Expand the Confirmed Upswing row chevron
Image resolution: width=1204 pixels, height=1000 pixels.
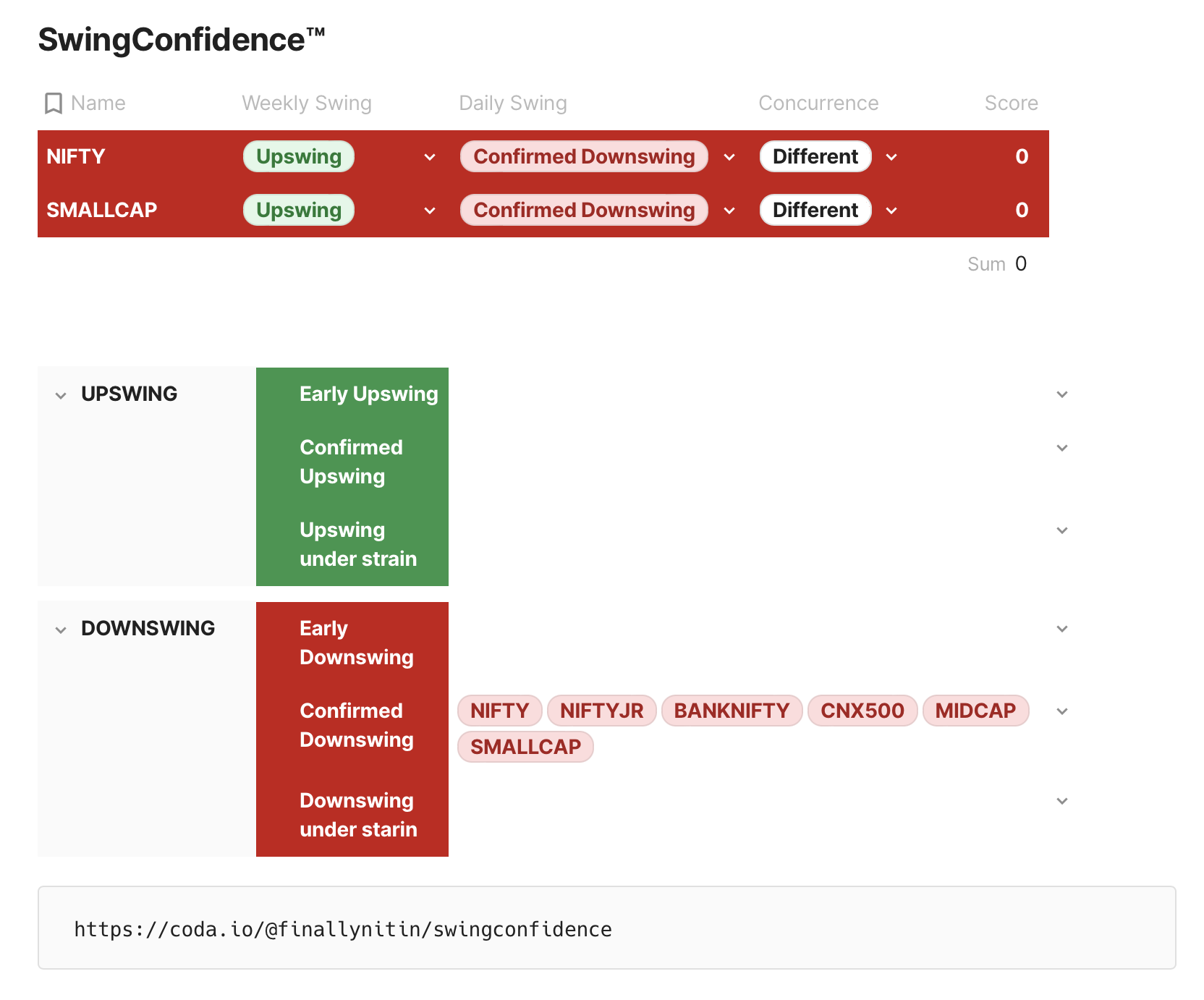click(x=1061, y=448)
